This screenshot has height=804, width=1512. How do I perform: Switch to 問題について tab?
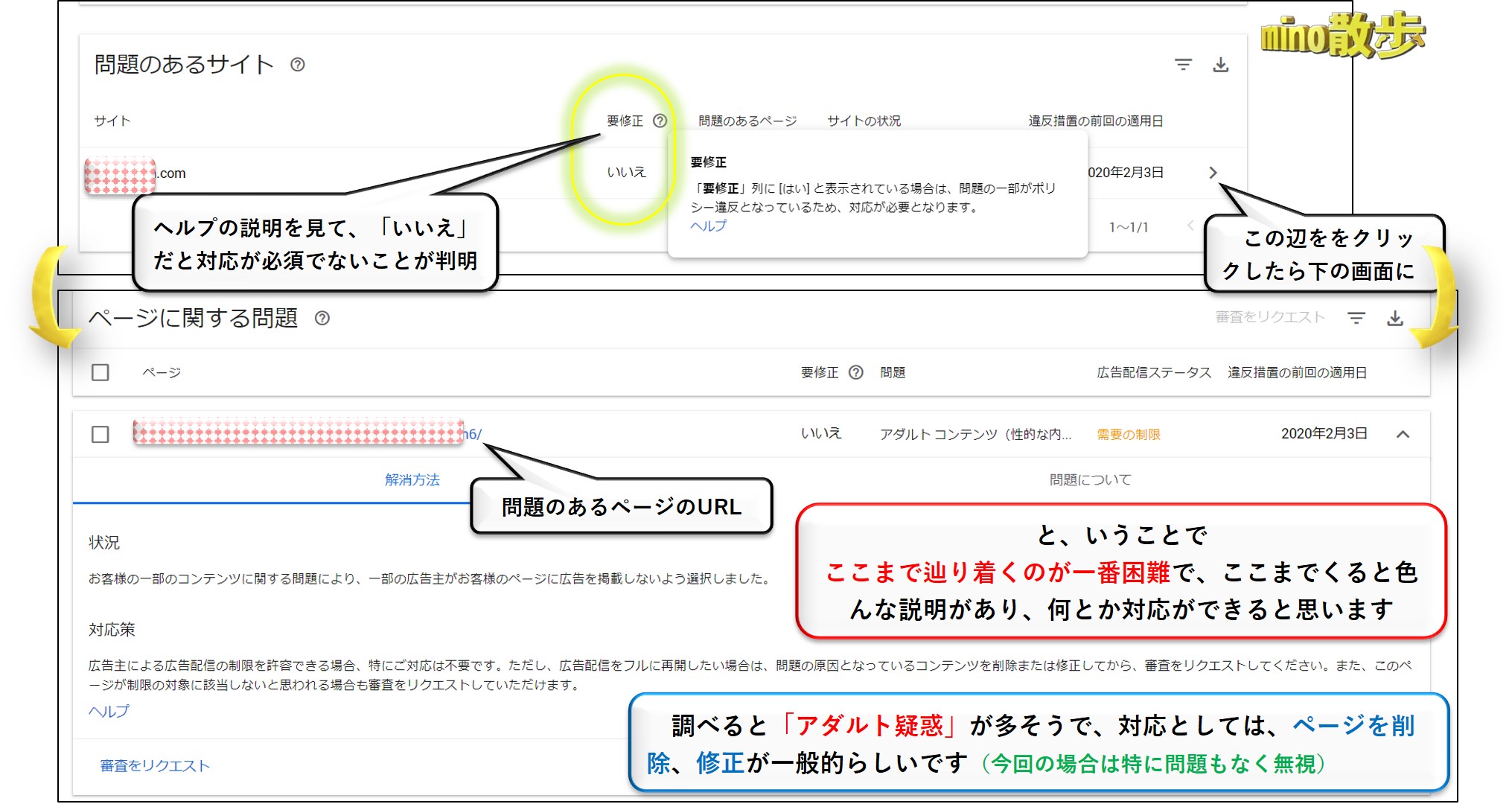tap(1090, 480)
